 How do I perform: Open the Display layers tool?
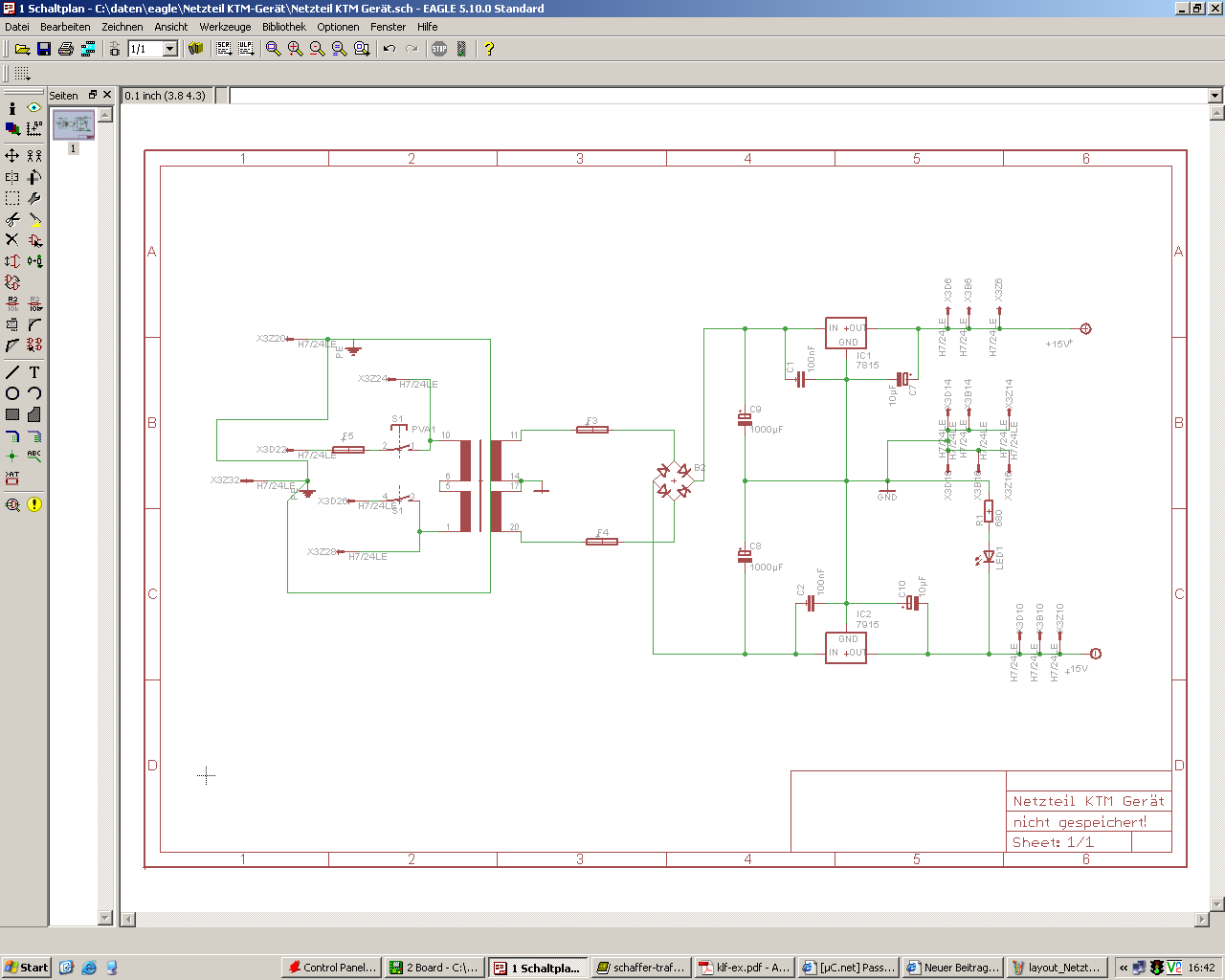click(x=12, y=128)
